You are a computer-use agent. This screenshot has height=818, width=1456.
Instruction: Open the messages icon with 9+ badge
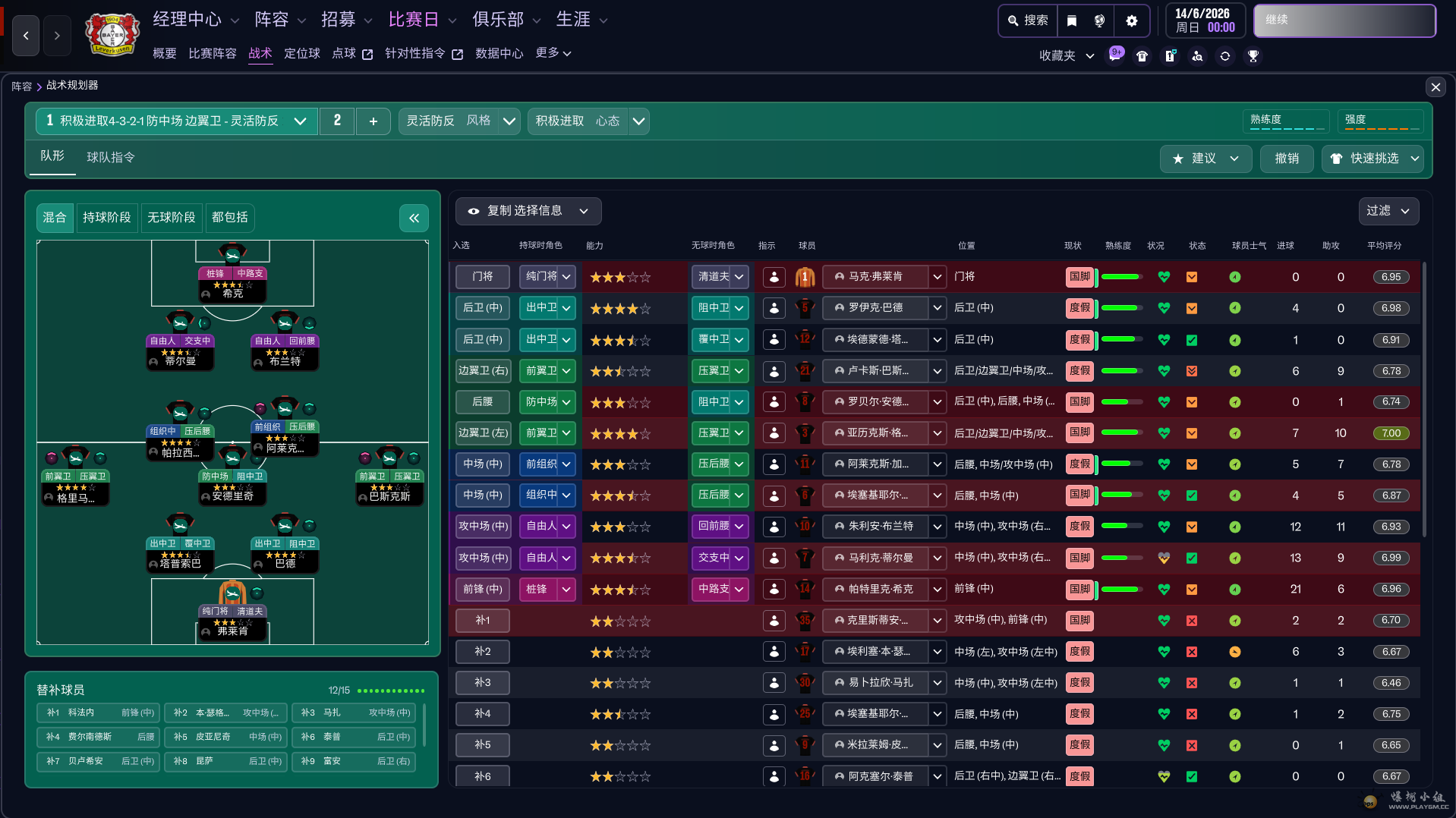[x=1114, y=55]
